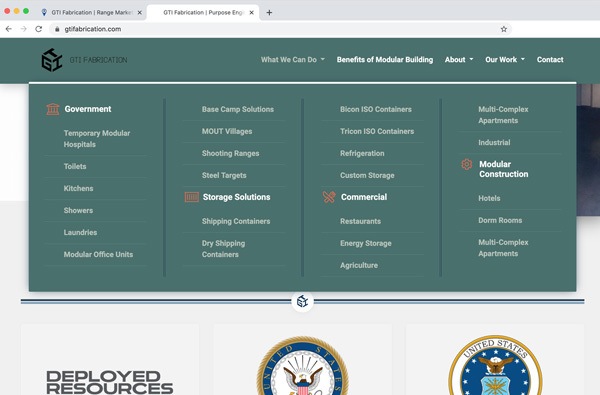Select the Shipping Containers link

click(x=236, y=221)
